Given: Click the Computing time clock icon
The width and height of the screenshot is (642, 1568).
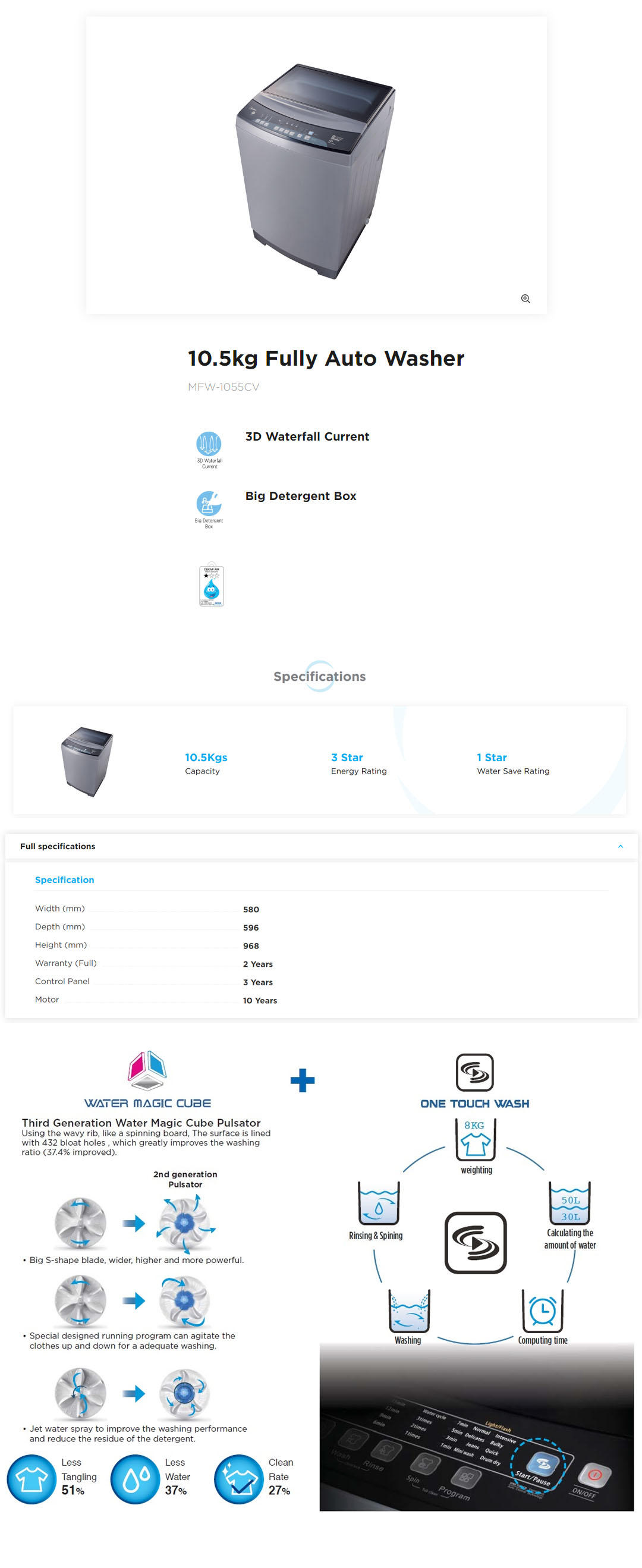Looking at the screenshot, I should coord(542,1310).
